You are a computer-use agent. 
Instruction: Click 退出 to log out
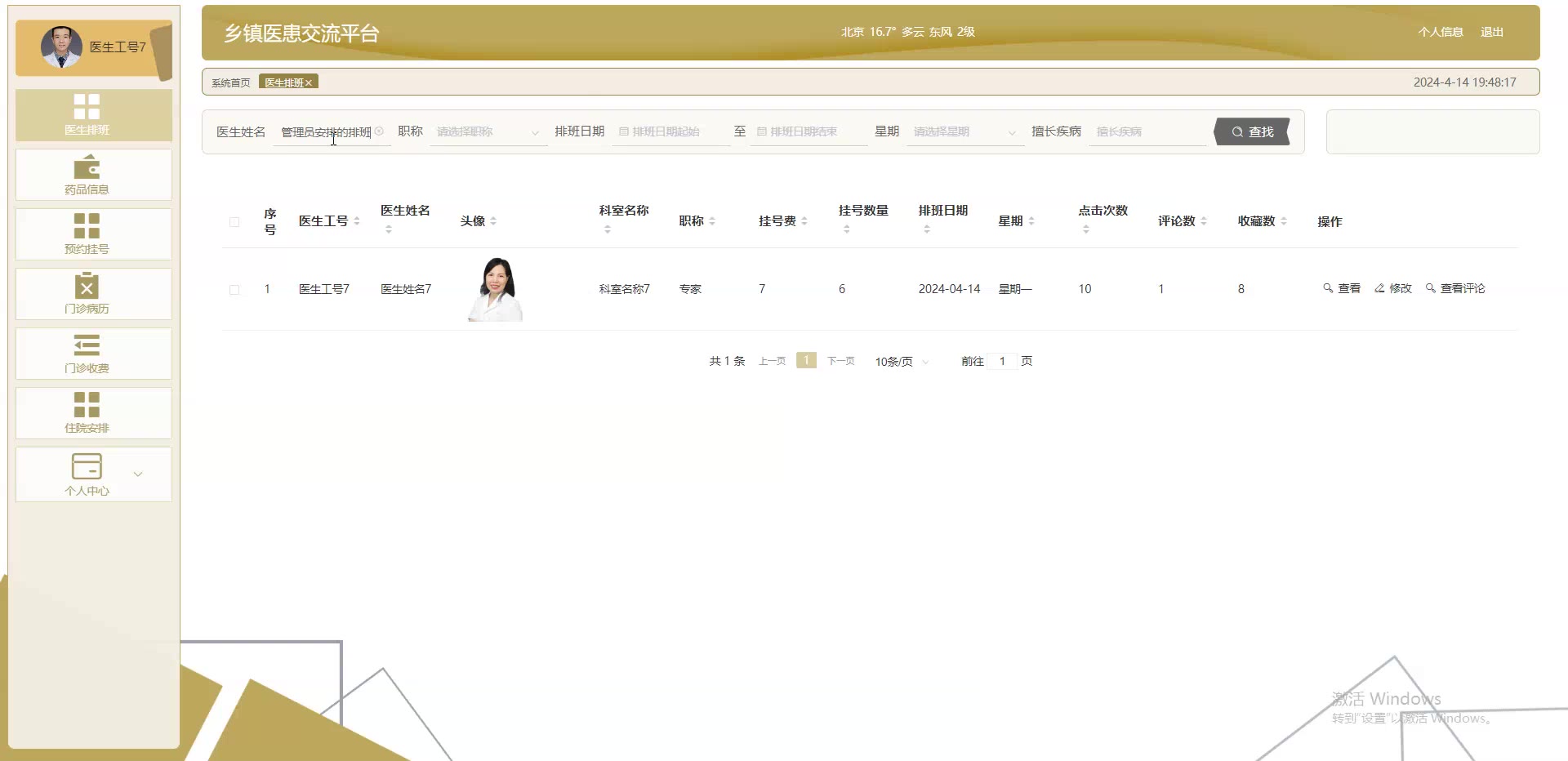point(1492,32)
